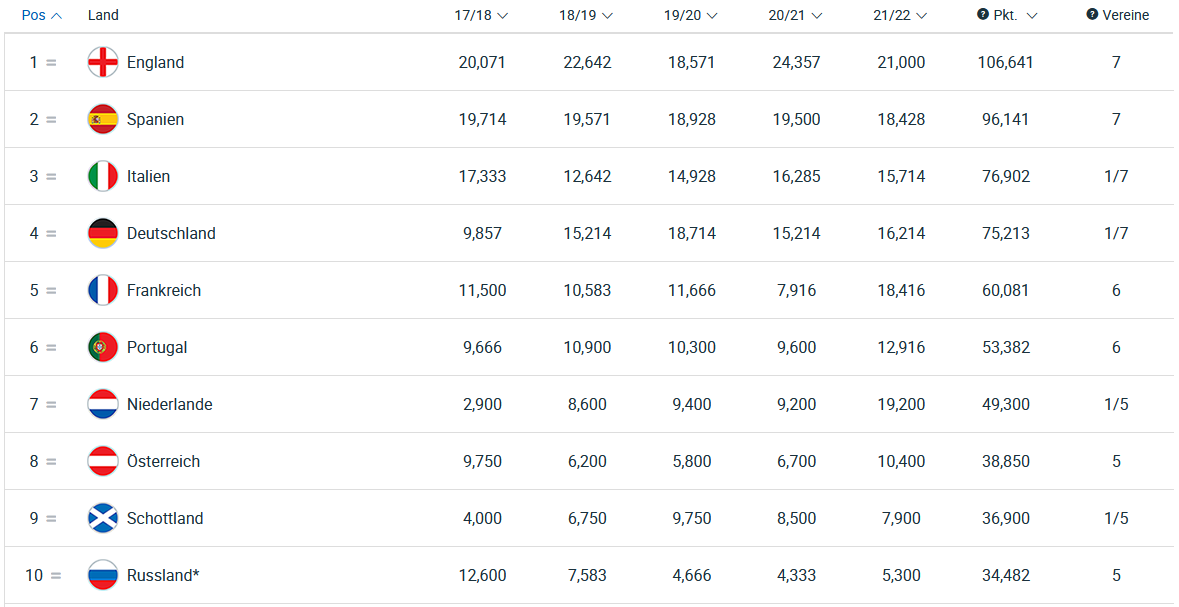Viewport: 1179px width, 607px height.
Task: Sort by the 19/20 season column
Action: pos(691,15)
